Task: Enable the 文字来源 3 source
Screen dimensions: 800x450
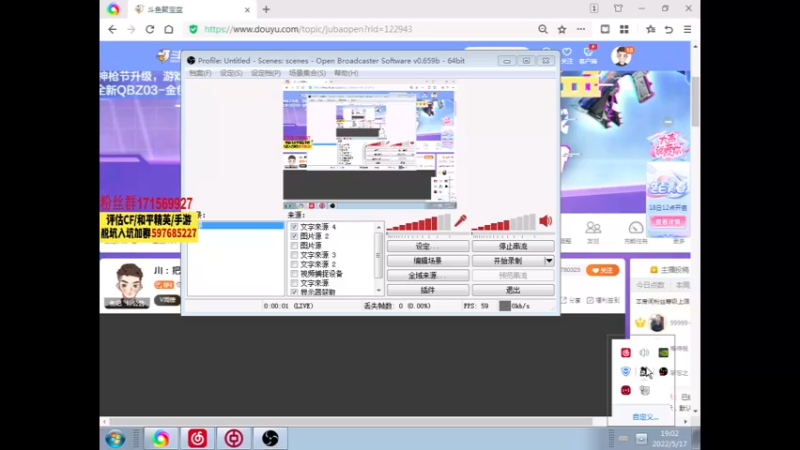Action: click(294, 255)
